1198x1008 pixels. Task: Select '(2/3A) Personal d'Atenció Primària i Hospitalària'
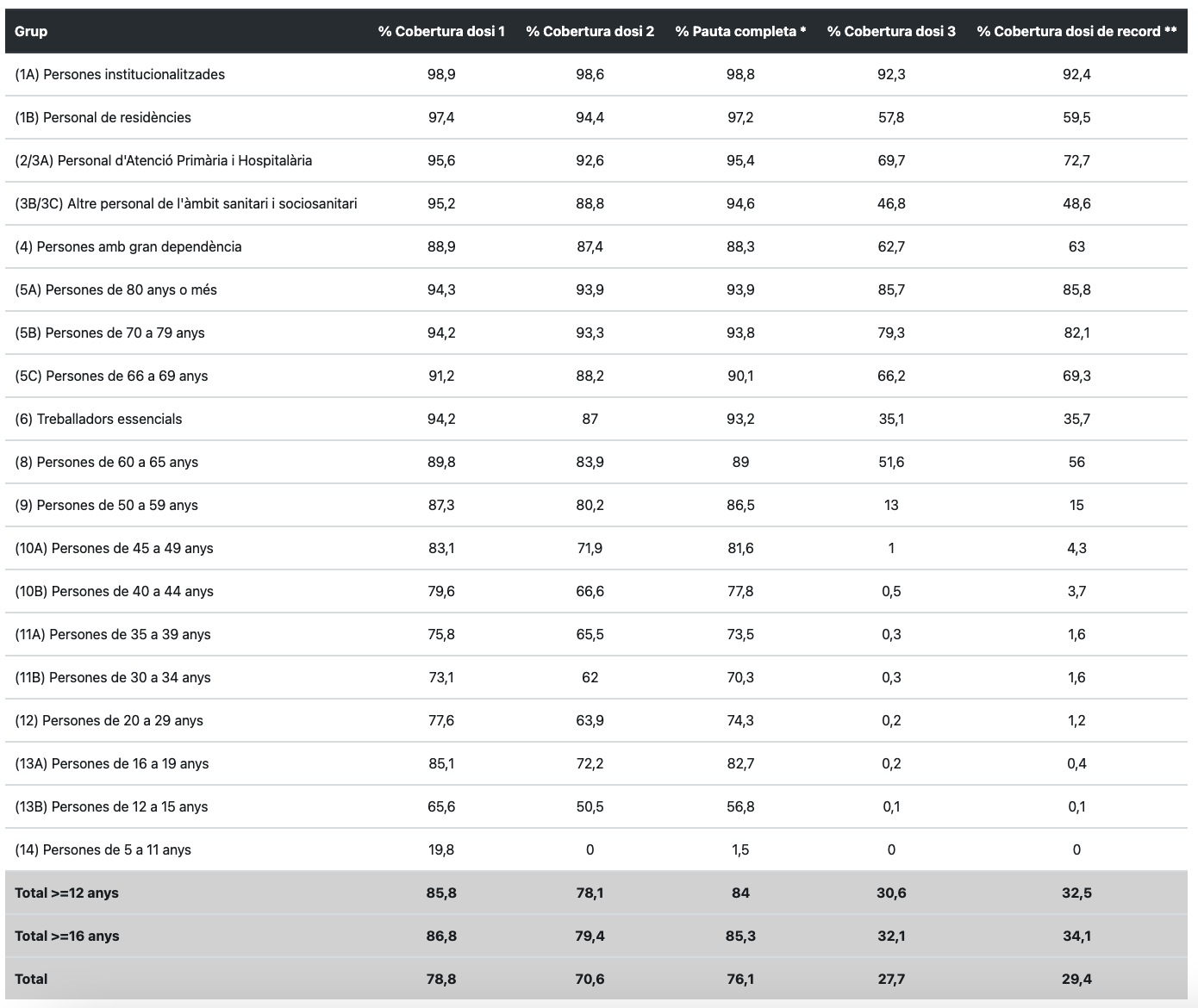[x=164, y=160]
